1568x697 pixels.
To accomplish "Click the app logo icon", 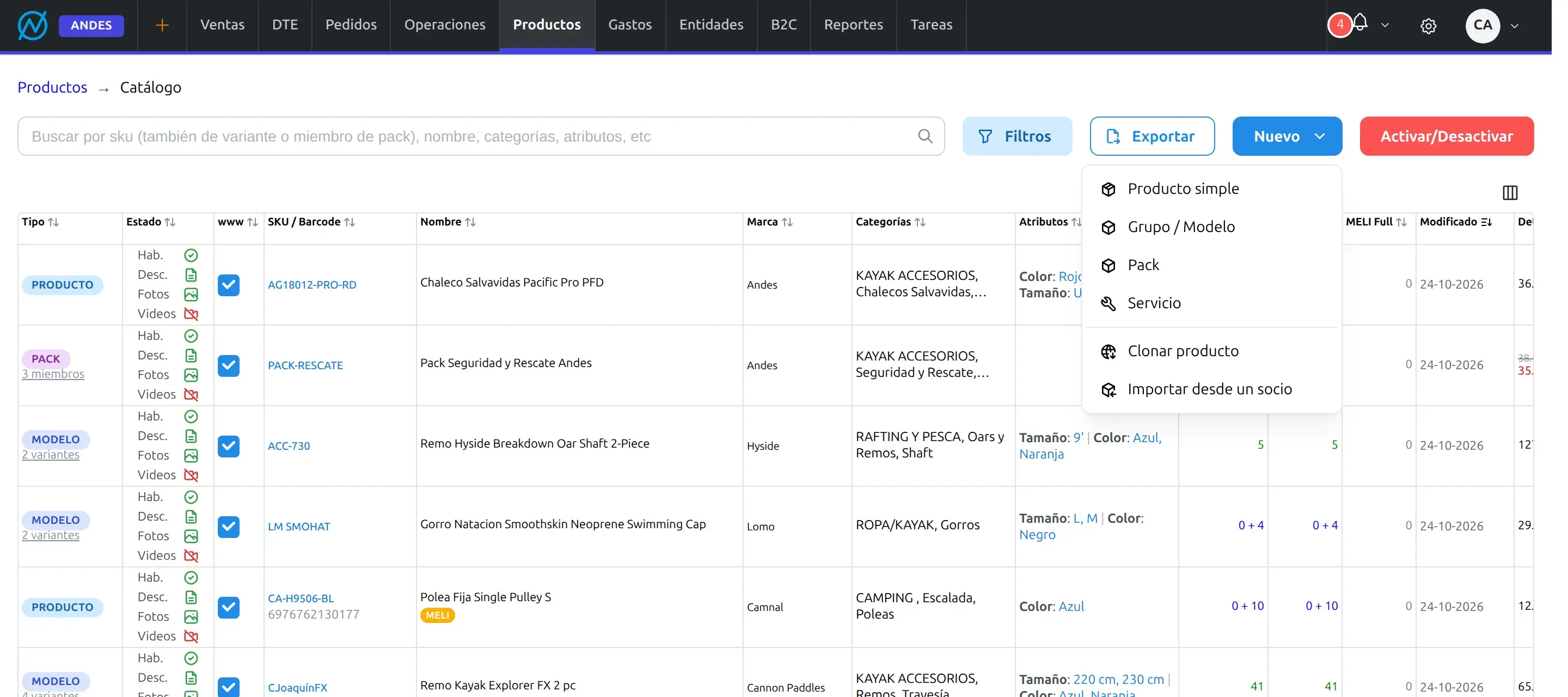I will click(32, 25).
